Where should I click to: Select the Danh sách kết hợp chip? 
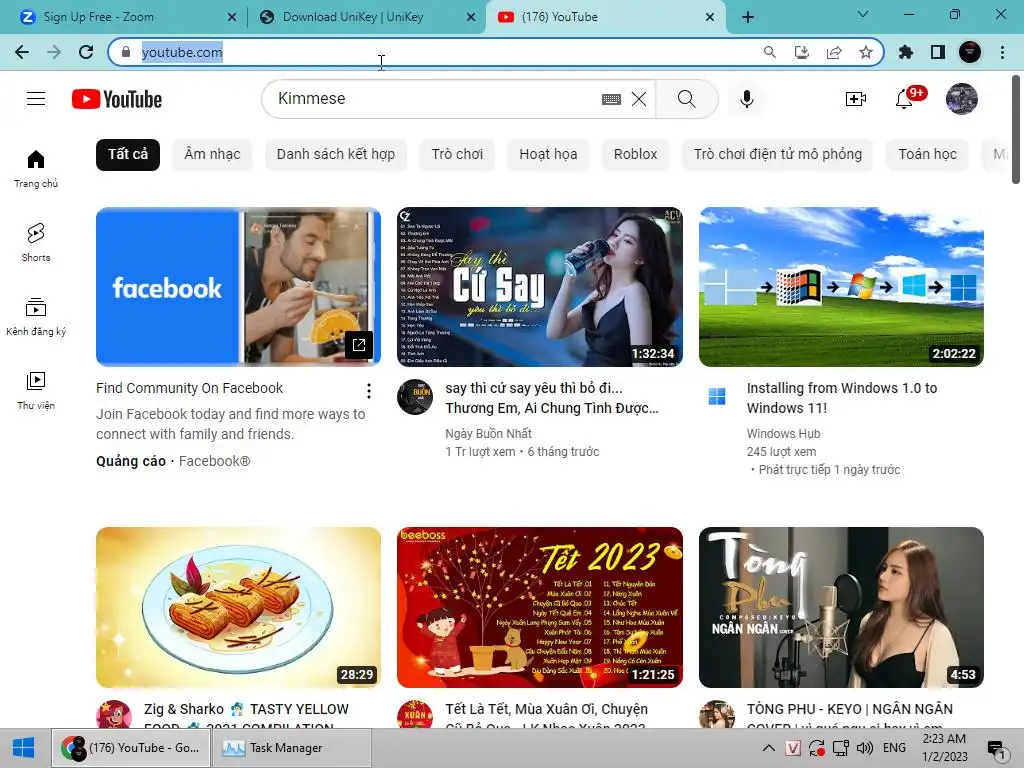pos(336,155)
